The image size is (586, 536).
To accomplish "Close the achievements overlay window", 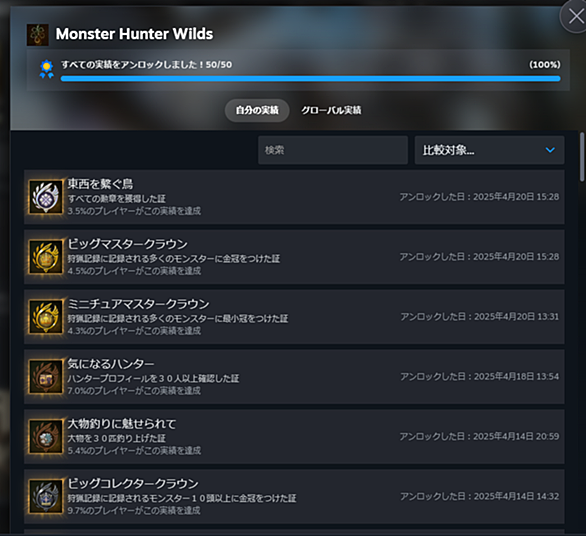I will [576, 16].
